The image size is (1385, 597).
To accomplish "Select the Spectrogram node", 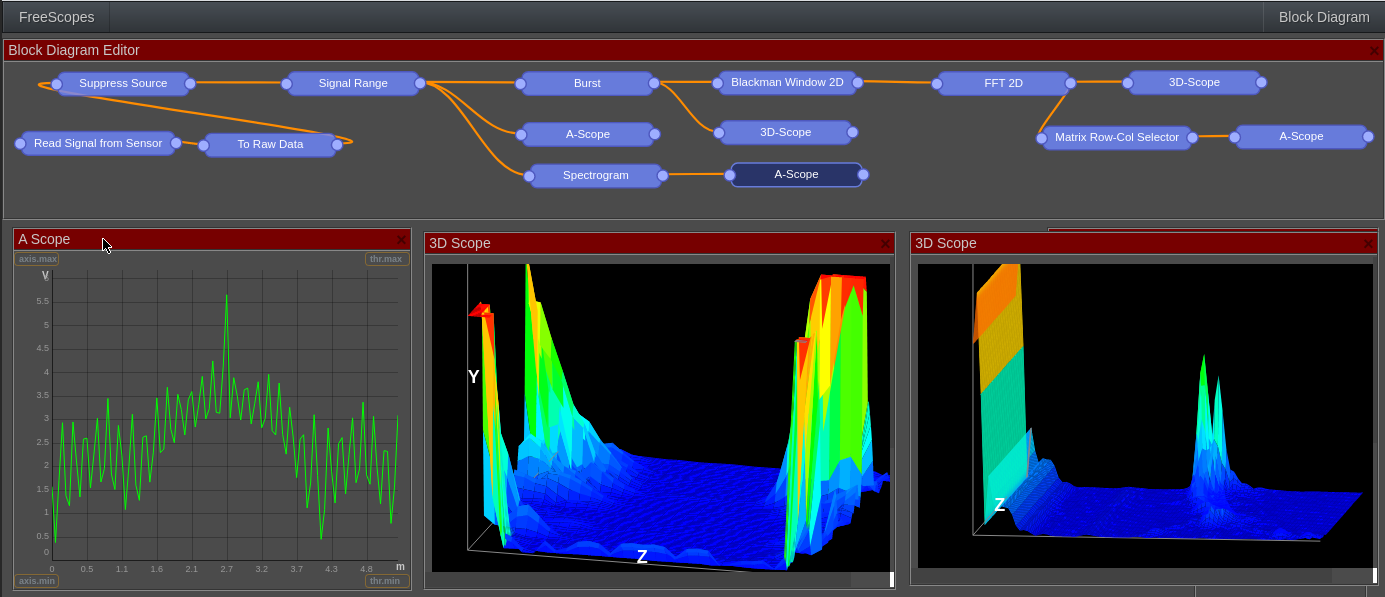I will [x=596, y=176].
